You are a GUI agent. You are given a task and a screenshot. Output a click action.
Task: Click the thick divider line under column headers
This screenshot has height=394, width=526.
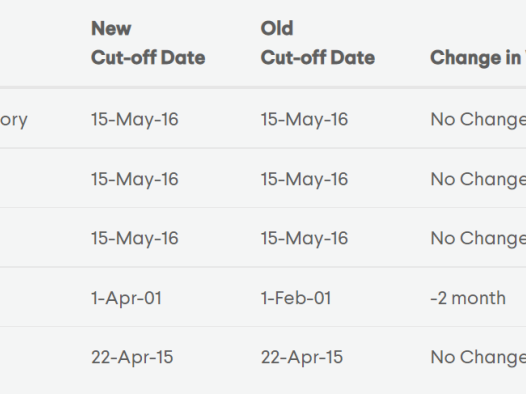263,88
